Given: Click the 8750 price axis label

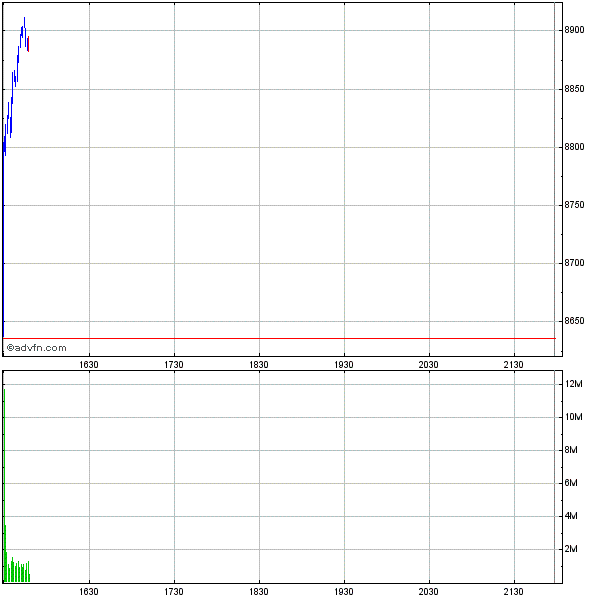Looking at the screenshot, I should coord(574,205).
